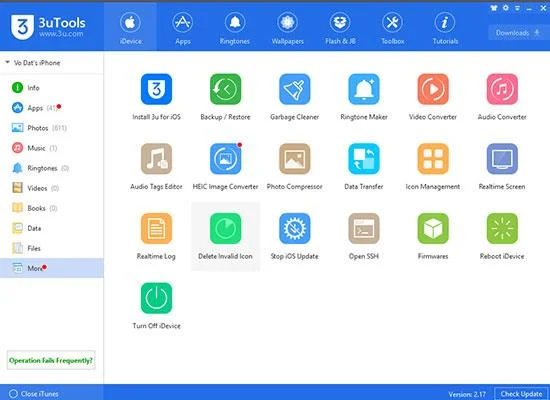Launch Backup / Restore tool
Image resolution: width=550 pixels, height=400 pixels.
(x=226, y=89)
